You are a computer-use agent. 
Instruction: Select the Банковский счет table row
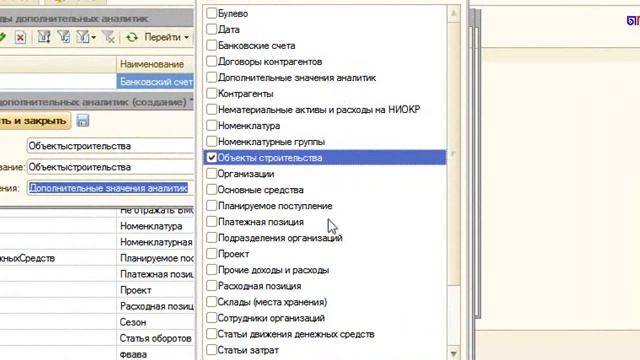(97, 82)
